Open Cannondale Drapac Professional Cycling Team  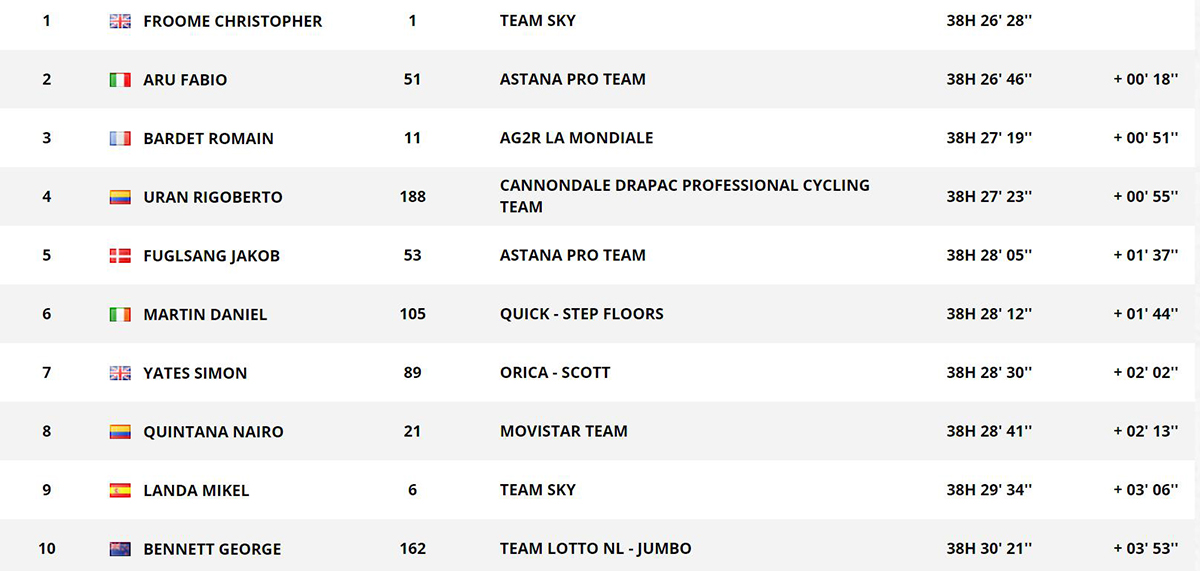click(x=685, y=196)
